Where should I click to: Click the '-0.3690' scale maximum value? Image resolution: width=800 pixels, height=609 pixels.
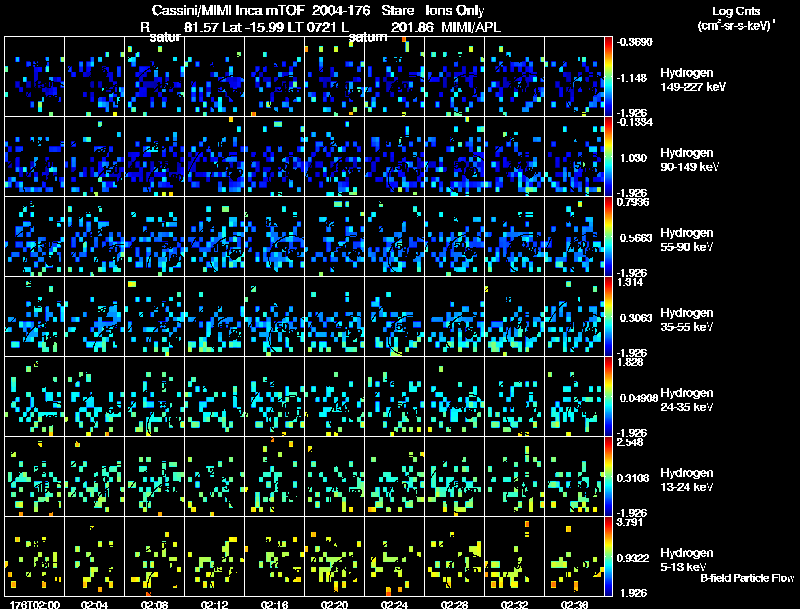pyautogui.click(x=634, y=42)
